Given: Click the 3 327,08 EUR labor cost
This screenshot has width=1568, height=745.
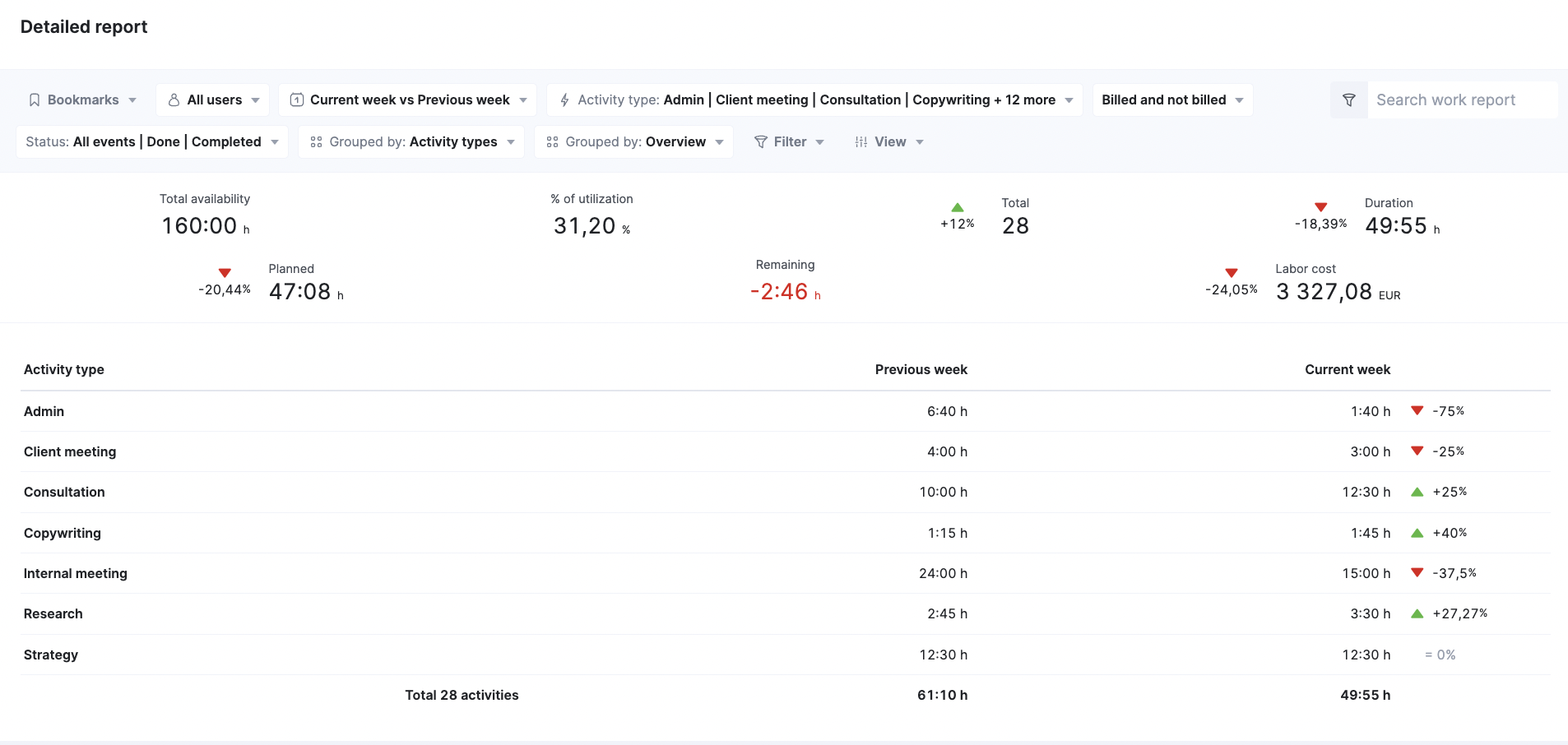Looking at the screenshot, I should point(1338,292).
